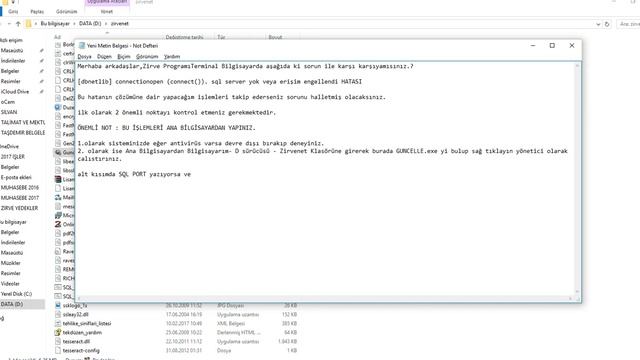Open oCam folder in the sidebar
This screenshot has height=360, width=640.
coord(8,102)
